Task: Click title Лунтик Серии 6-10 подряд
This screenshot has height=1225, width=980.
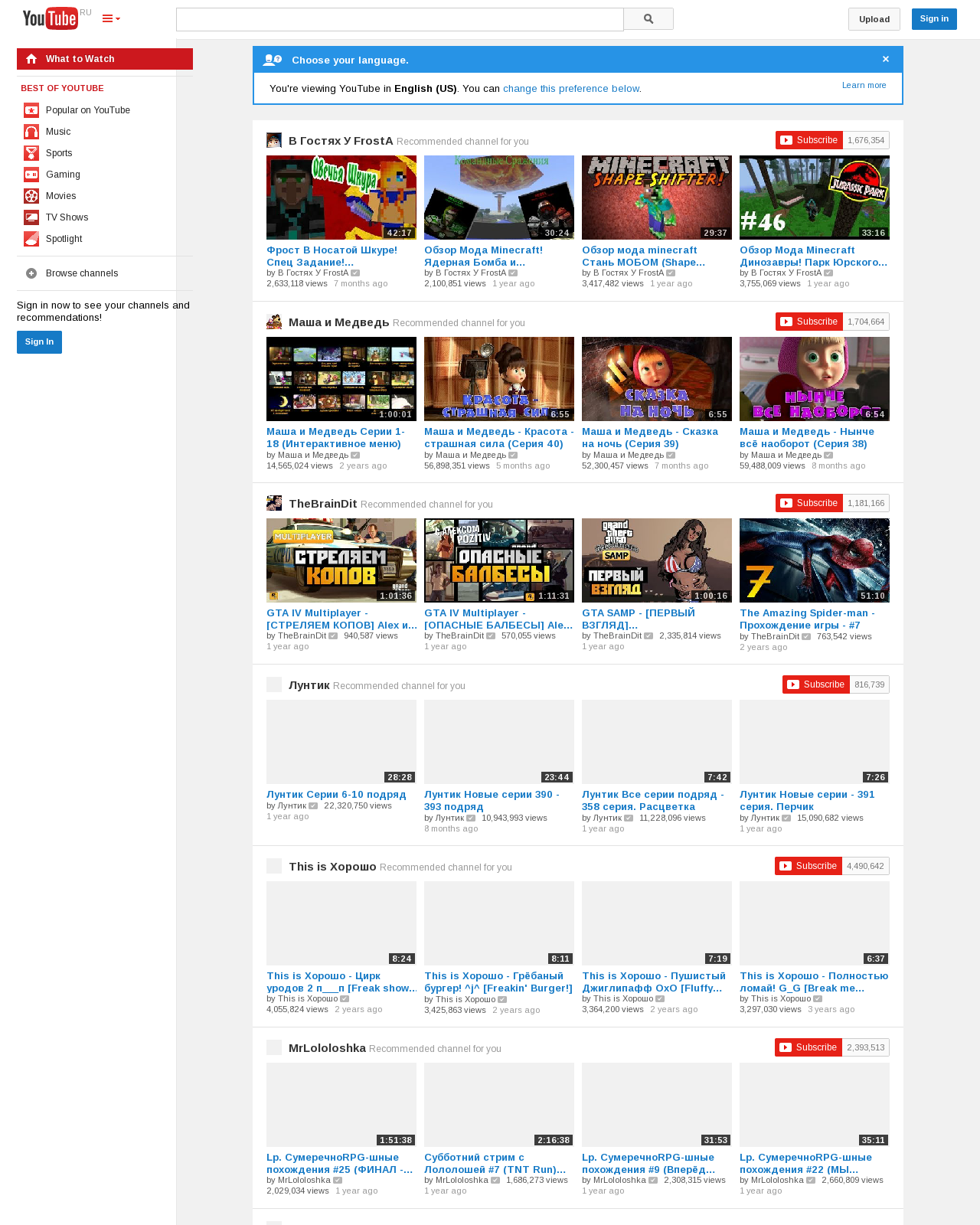Action: coord(336,795)
